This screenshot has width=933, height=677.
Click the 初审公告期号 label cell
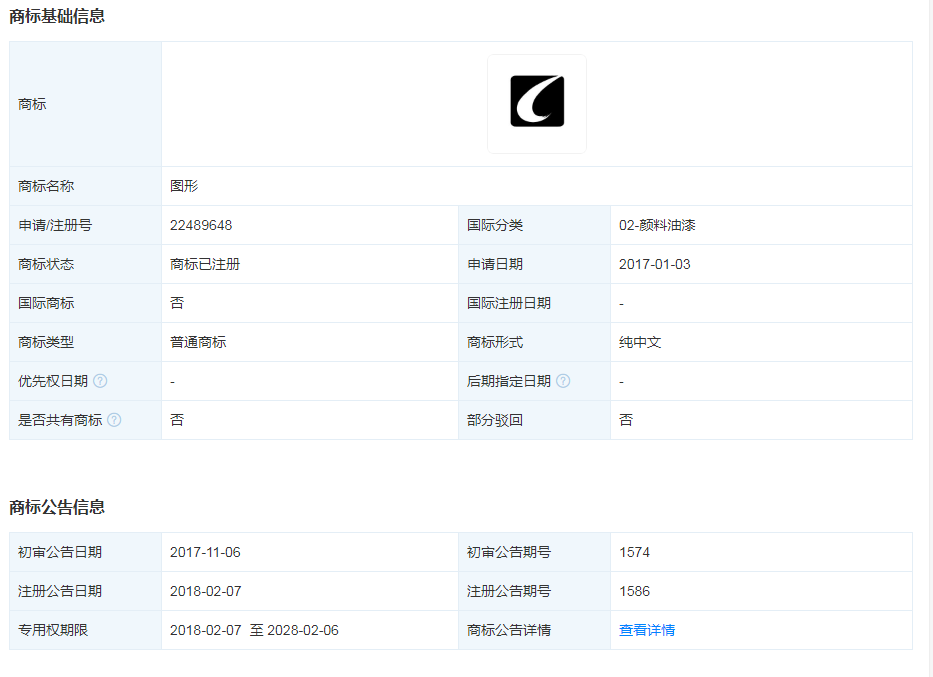coord(534,552)
